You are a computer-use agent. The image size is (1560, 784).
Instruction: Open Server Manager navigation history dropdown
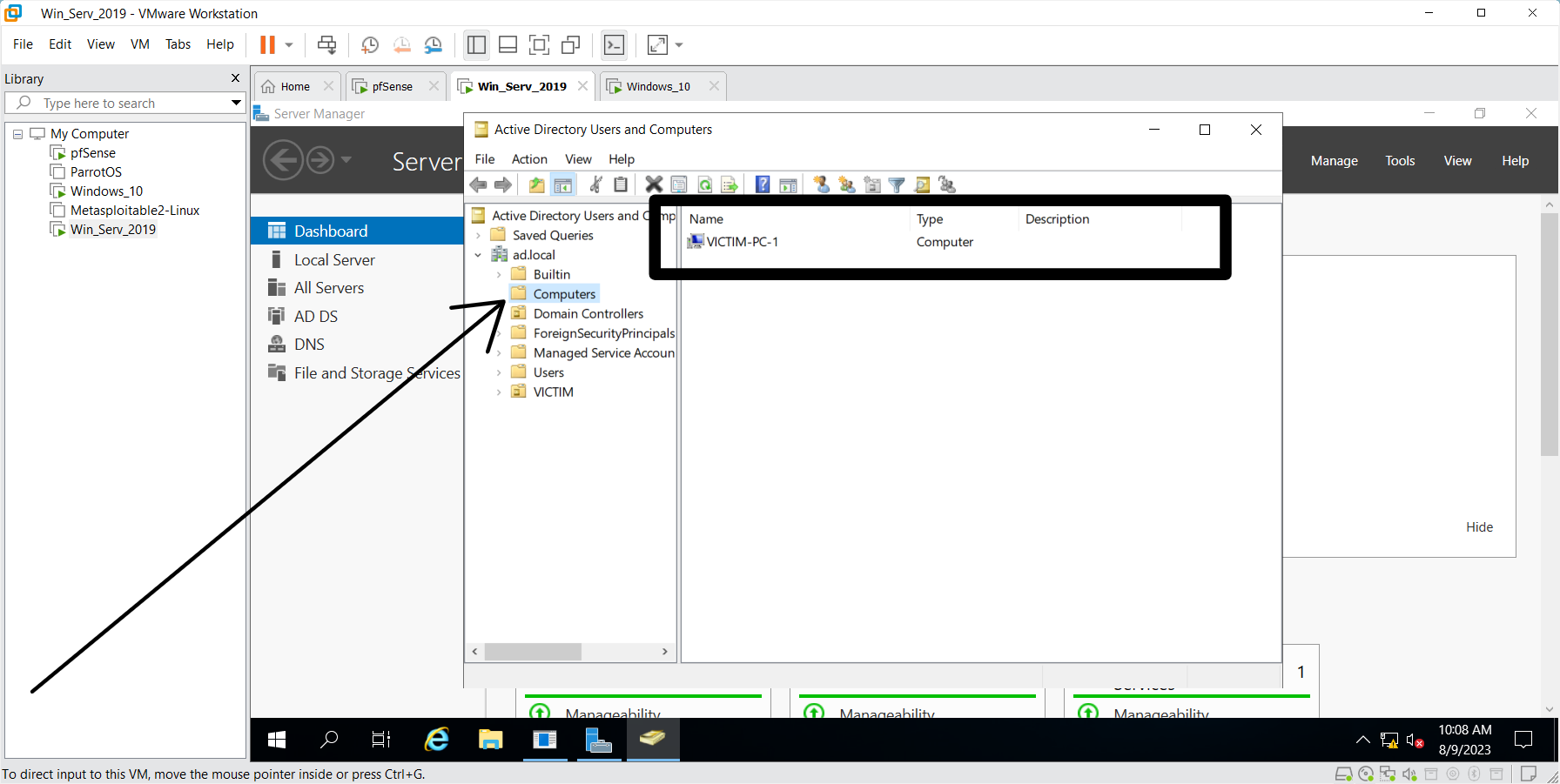(x=346, y=160)
